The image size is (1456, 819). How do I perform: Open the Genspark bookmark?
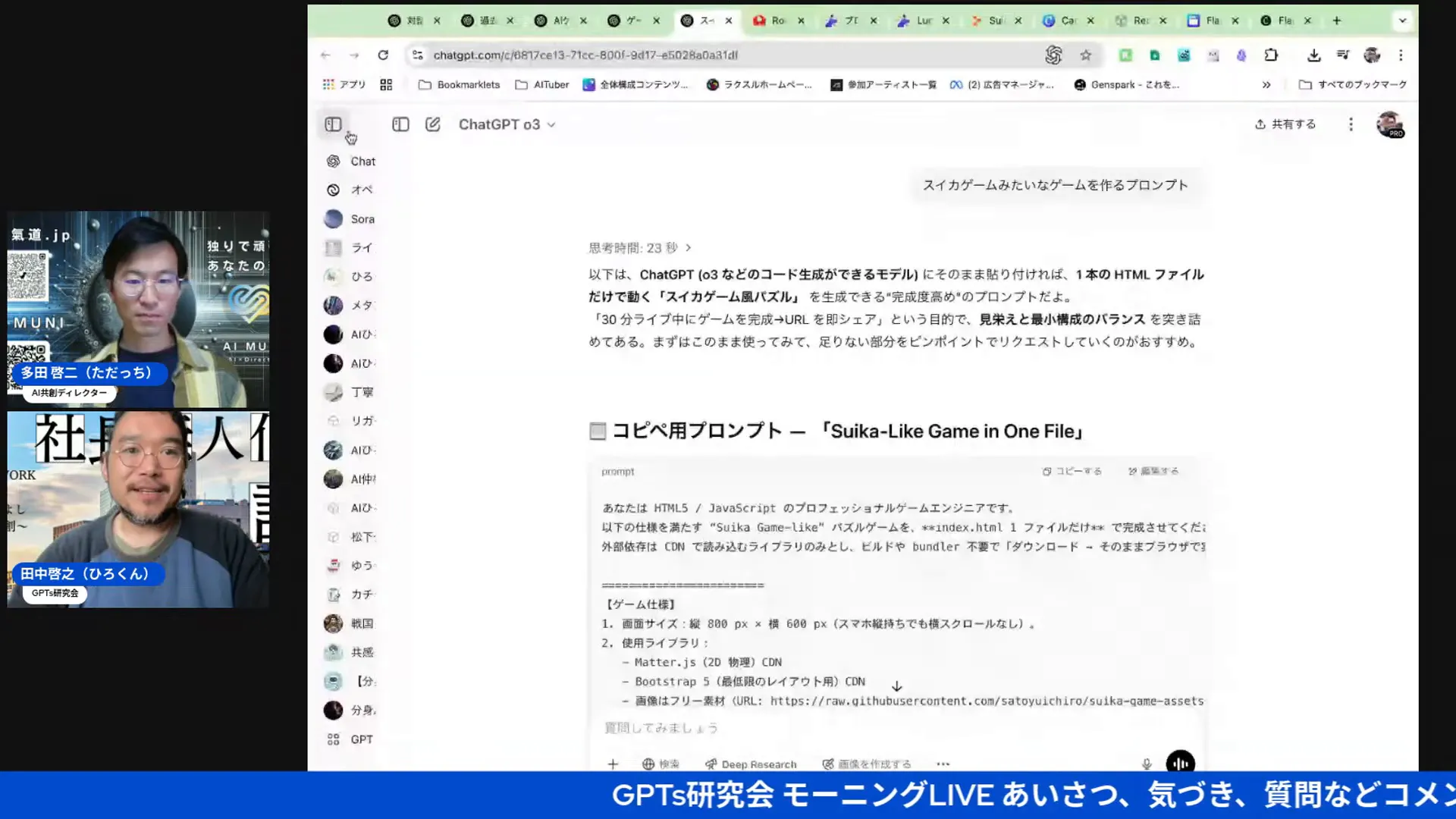tap(1127, 85)
